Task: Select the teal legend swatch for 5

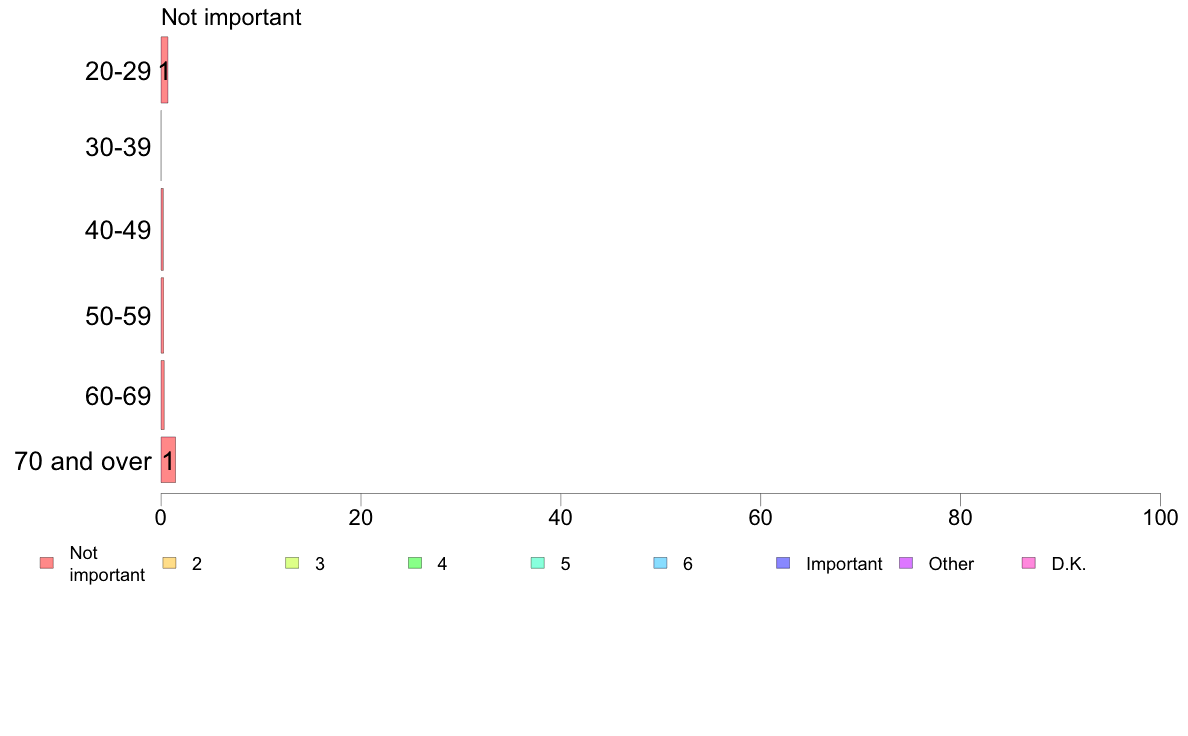Action: point(537,563)
